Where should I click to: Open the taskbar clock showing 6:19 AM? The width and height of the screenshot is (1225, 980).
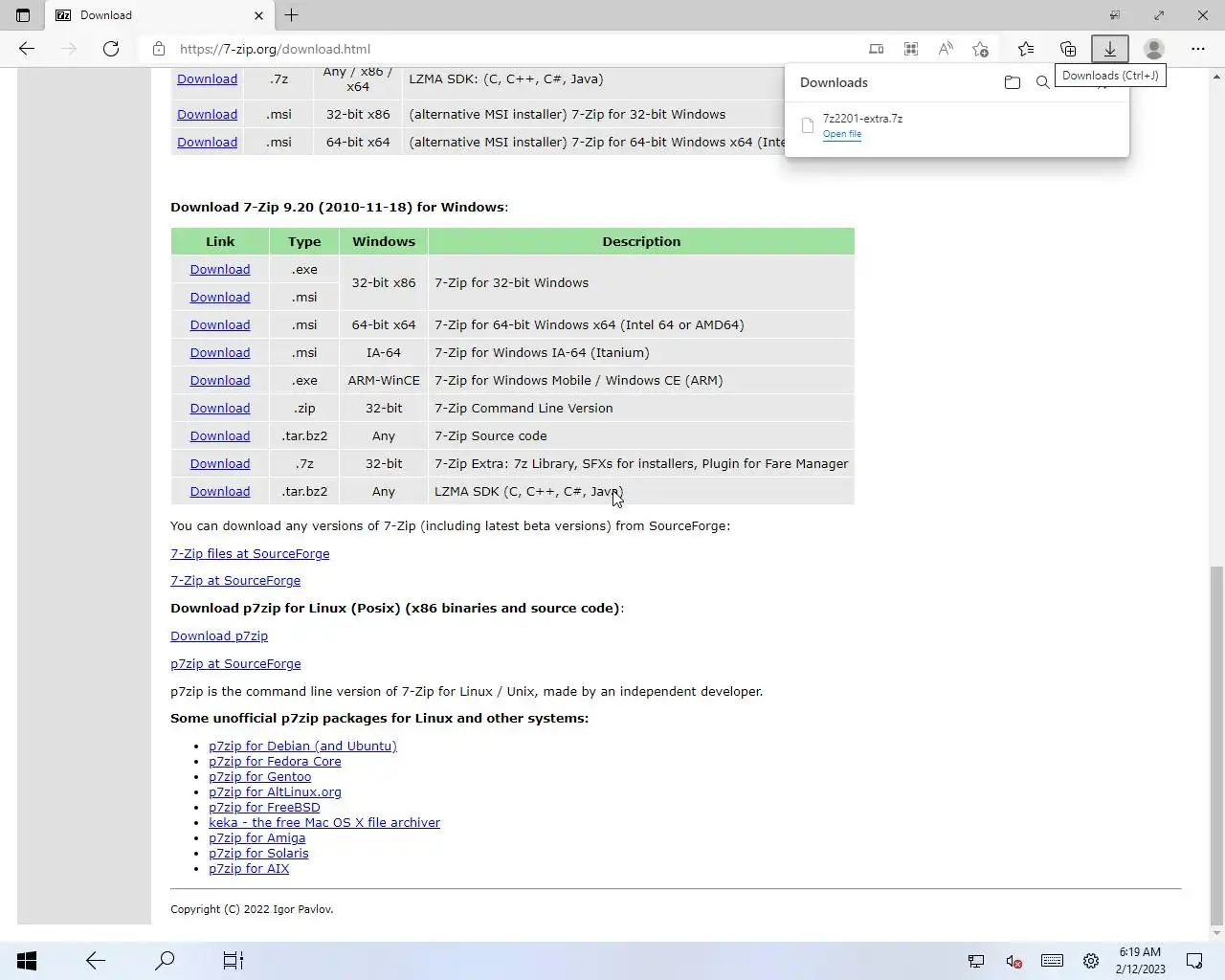(1140, 961)
